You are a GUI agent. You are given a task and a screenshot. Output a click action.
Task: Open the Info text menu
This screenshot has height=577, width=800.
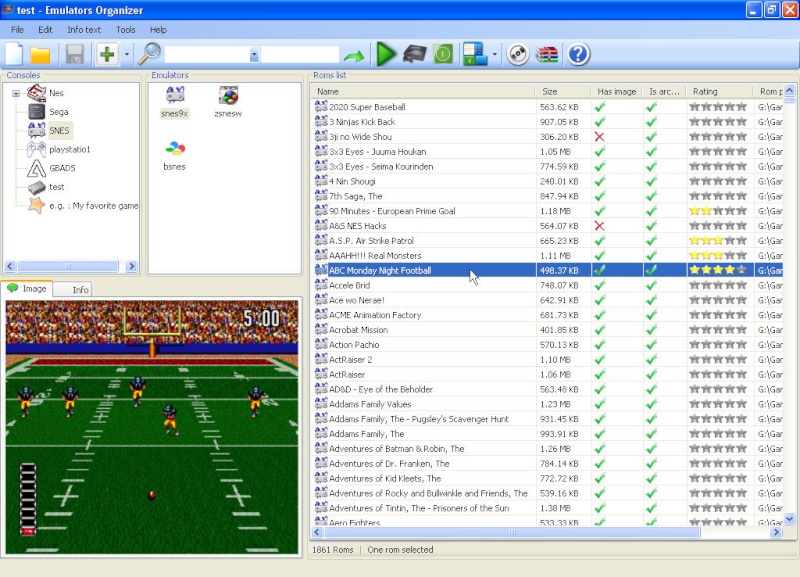[x=84, y=30]
